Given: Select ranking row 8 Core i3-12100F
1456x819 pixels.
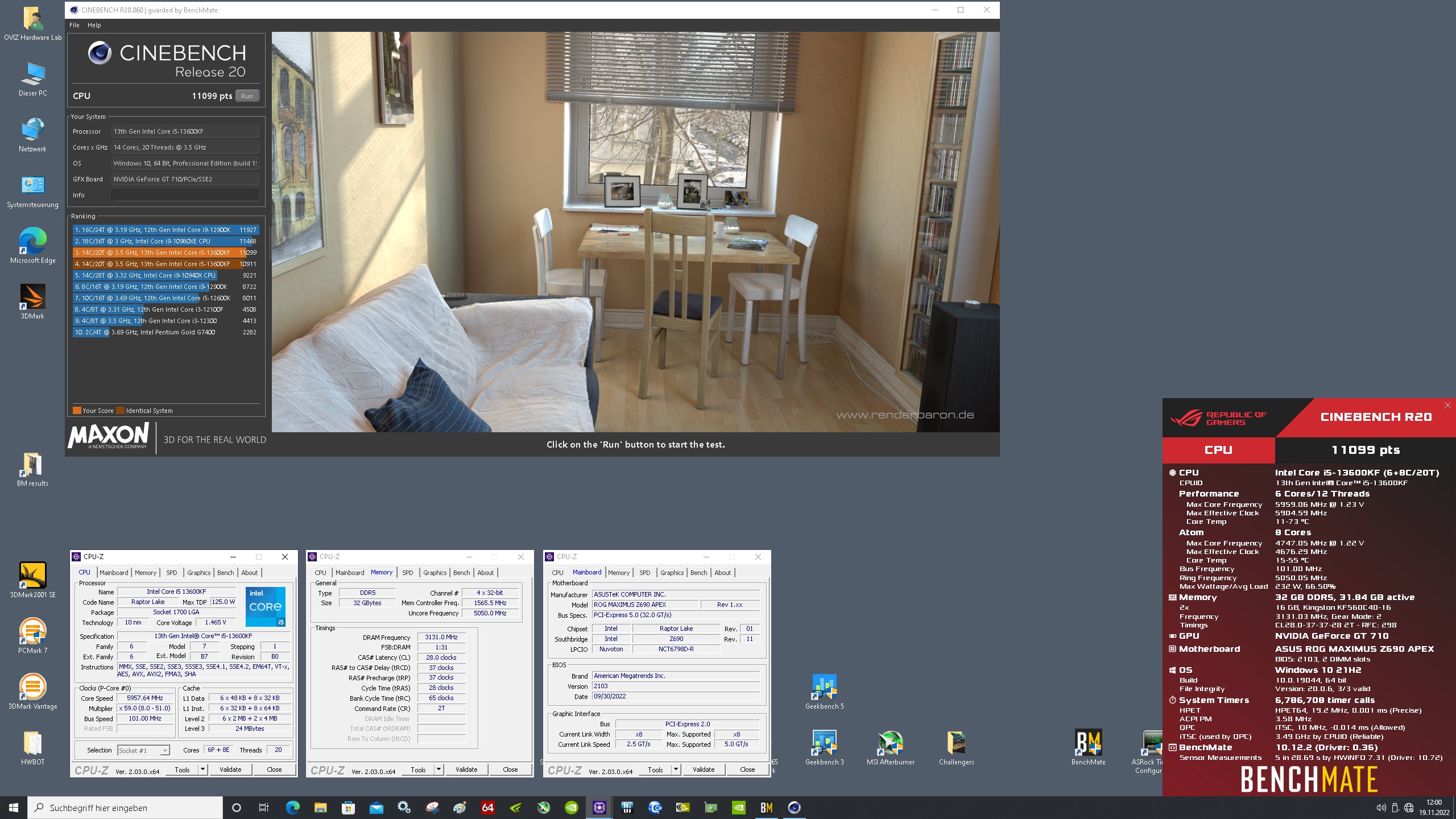Looking at the screenshot, I should point(166,309).
